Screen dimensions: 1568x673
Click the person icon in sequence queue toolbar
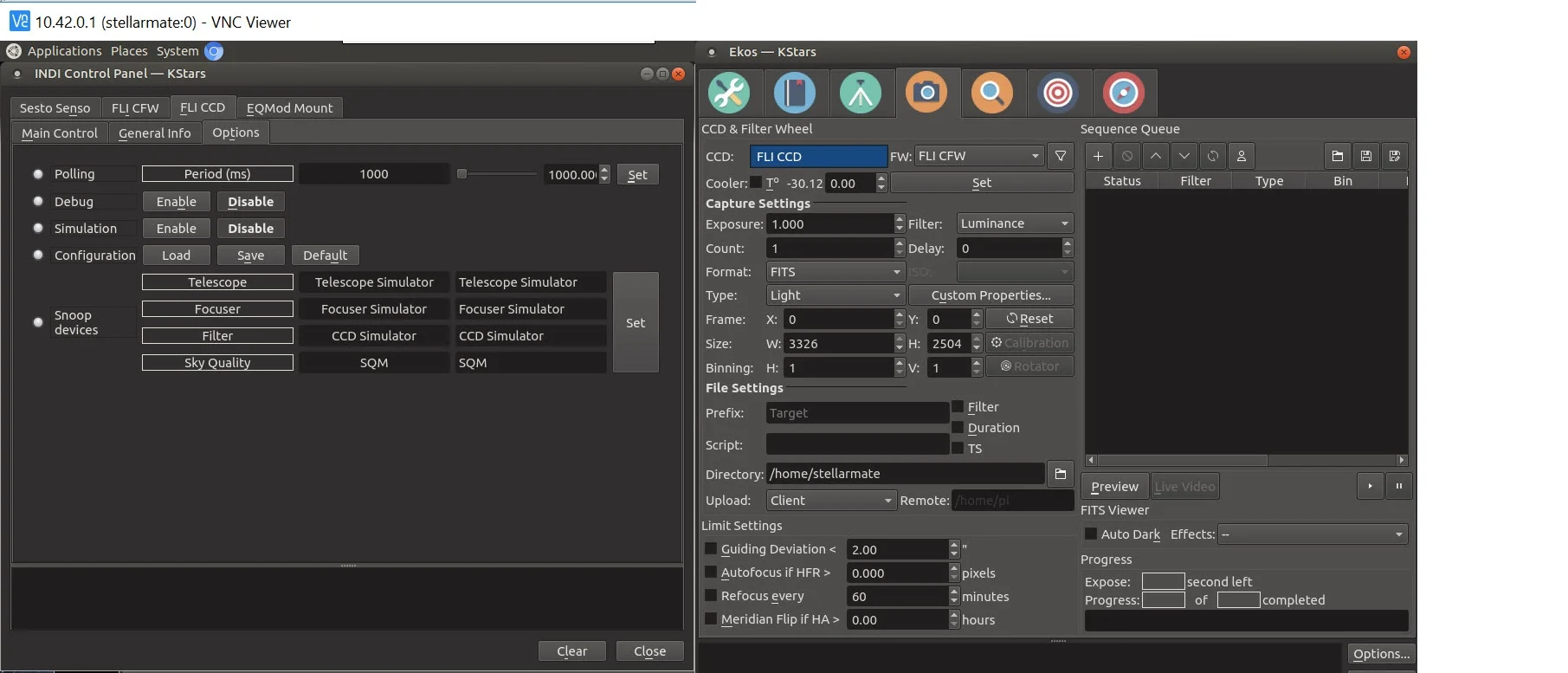tap(1241, 156)
